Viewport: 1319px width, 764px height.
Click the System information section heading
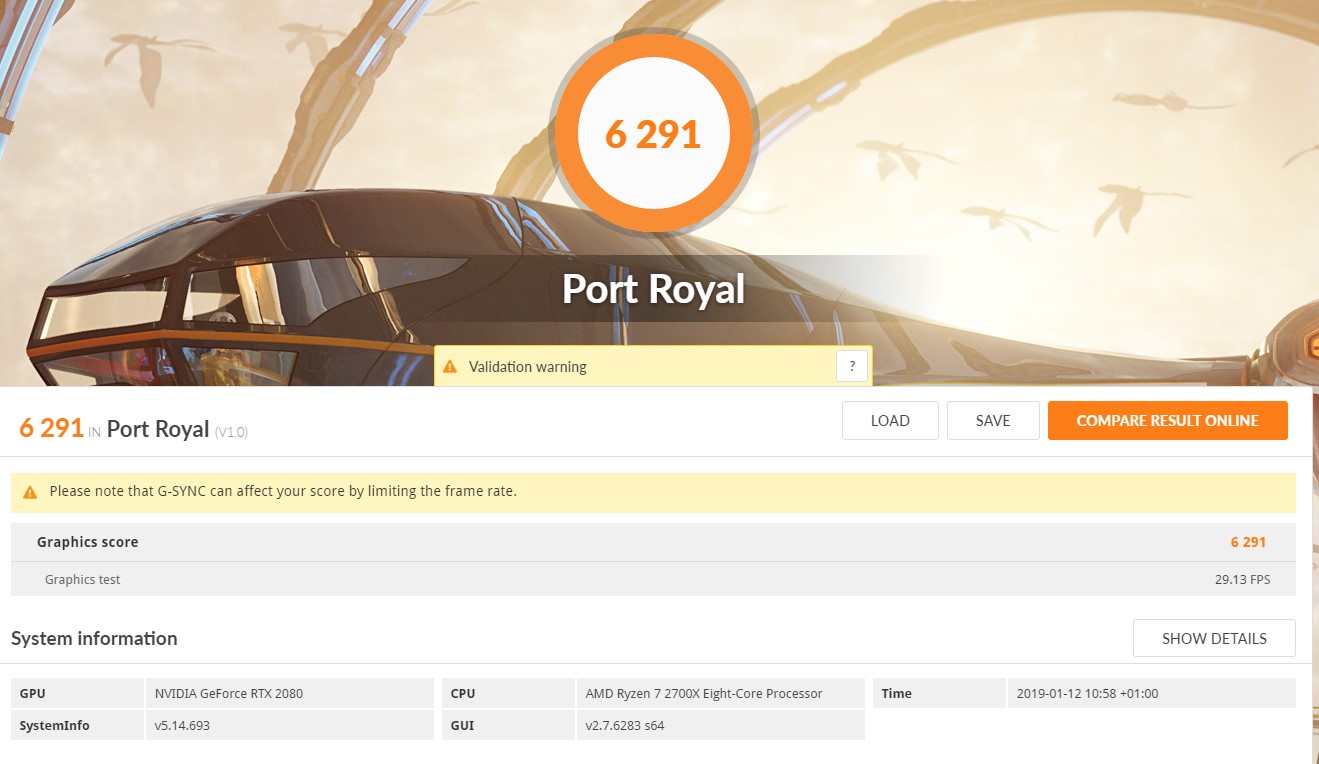(93, 638)
